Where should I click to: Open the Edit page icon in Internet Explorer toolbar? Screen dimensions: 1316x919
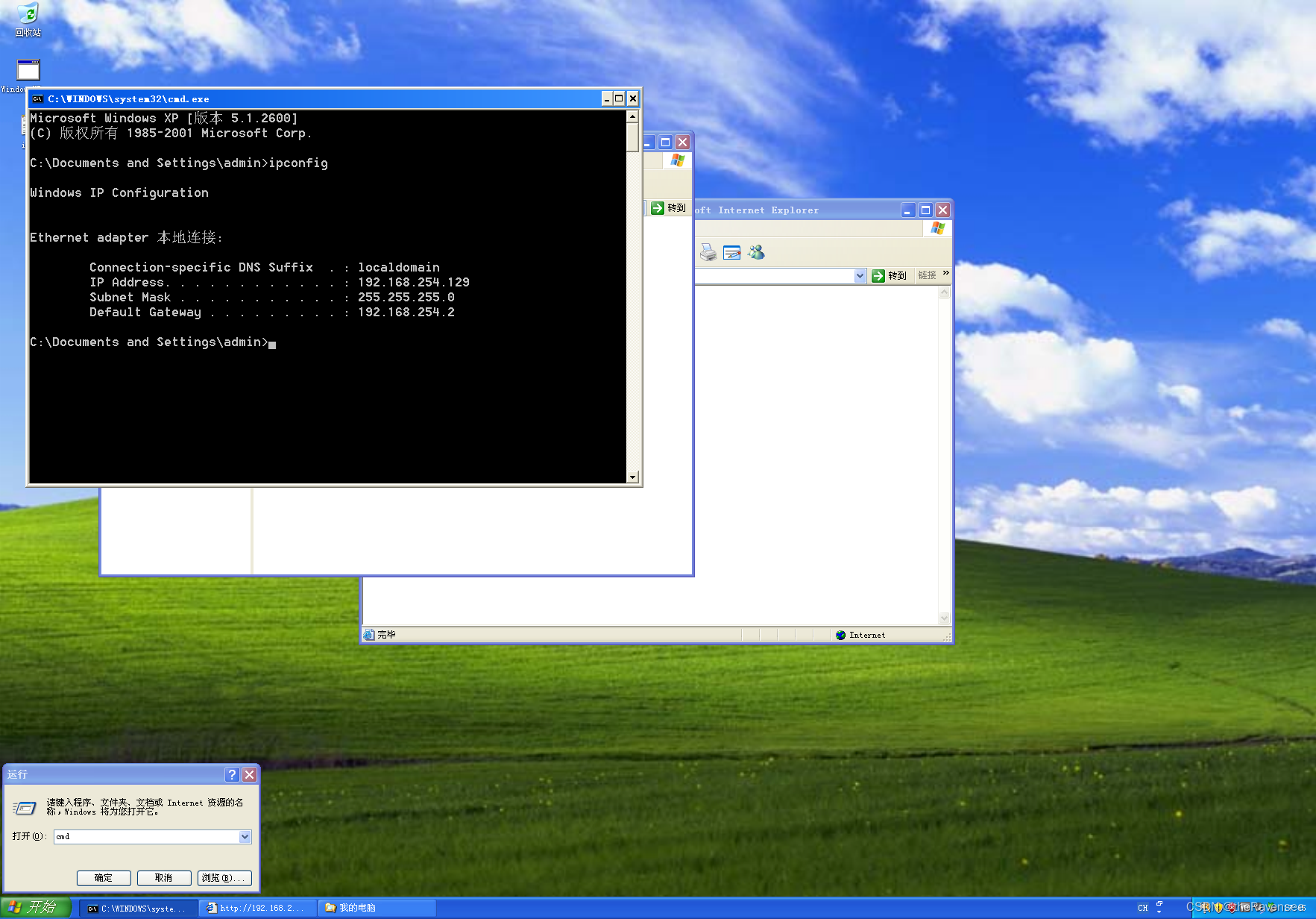click(x=732, y=253)
